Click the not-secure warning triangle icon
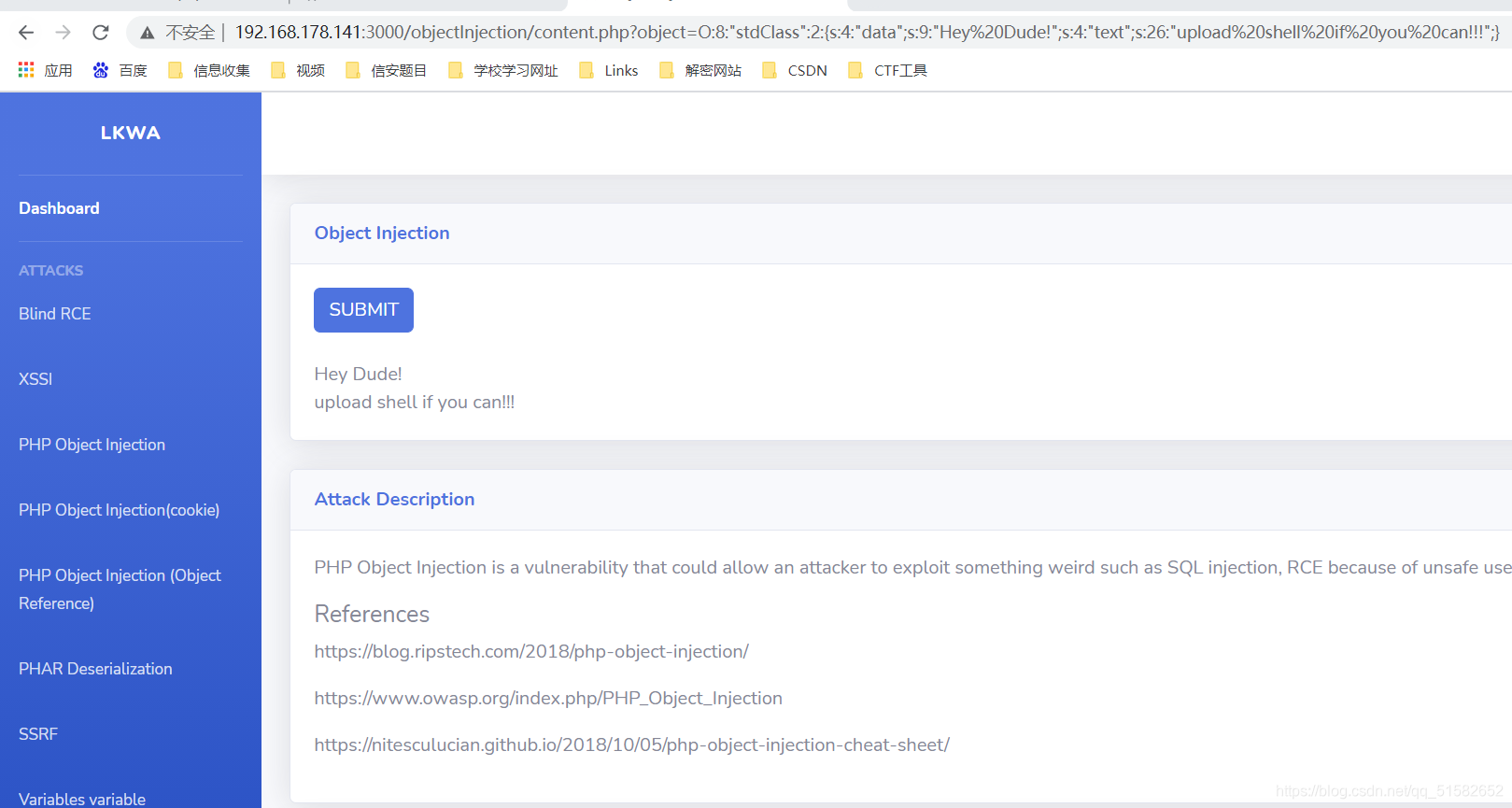The height and width of the screenshot is (808, 1512). point(147,33)
